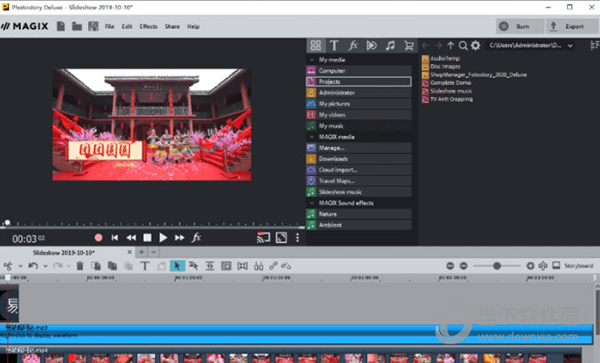
Task: Go forward in the media browser
Action: [438, 46]
